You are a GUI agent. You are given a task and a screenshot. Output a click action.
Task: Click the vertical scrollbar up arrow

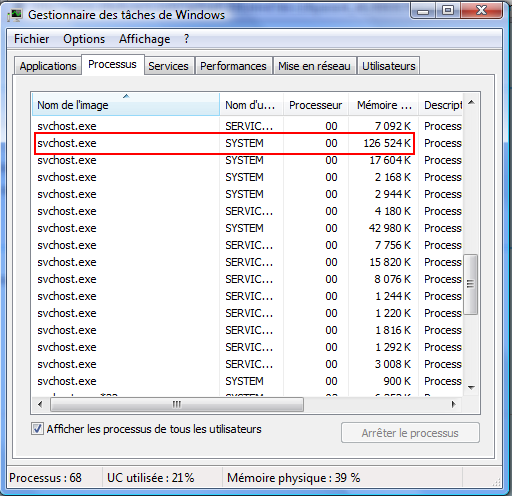coord(471,102)
